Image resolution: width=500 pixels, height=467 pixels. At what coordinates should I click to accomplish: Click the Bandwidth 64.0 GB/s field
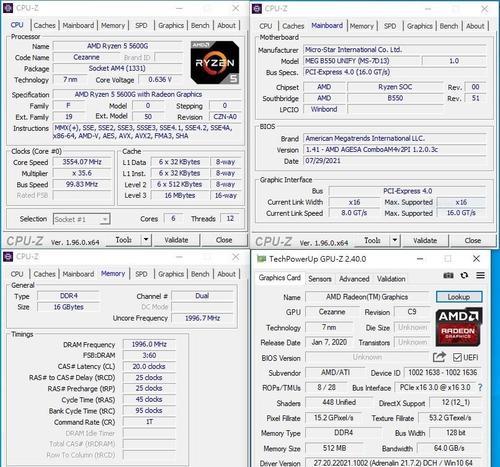coord(449,448)
